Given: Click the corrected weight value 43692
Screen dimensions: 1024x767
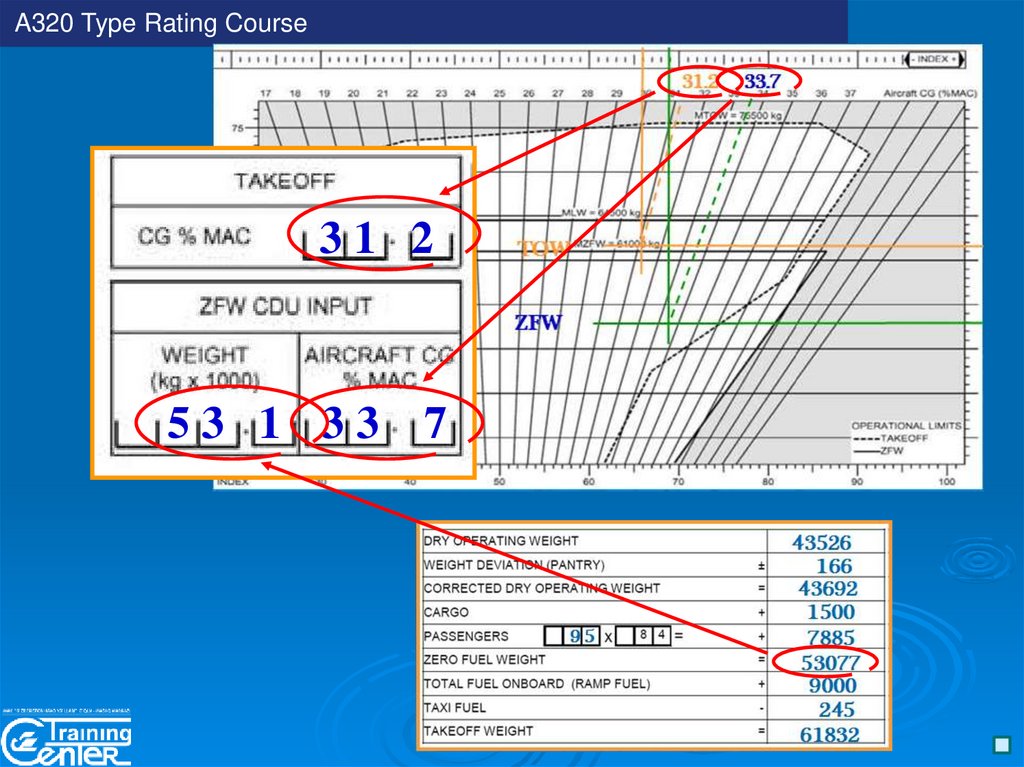Looking at the screenshot, I should click(x=827, y=589).
